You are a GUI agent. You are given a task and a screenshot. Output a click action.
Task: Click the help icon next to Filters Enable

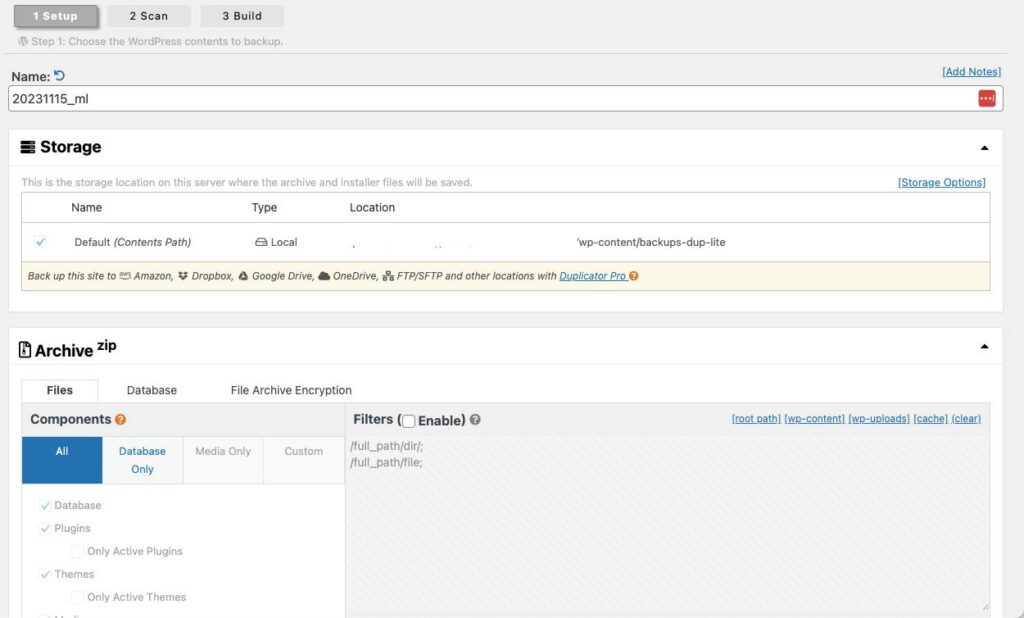point(475,420)
